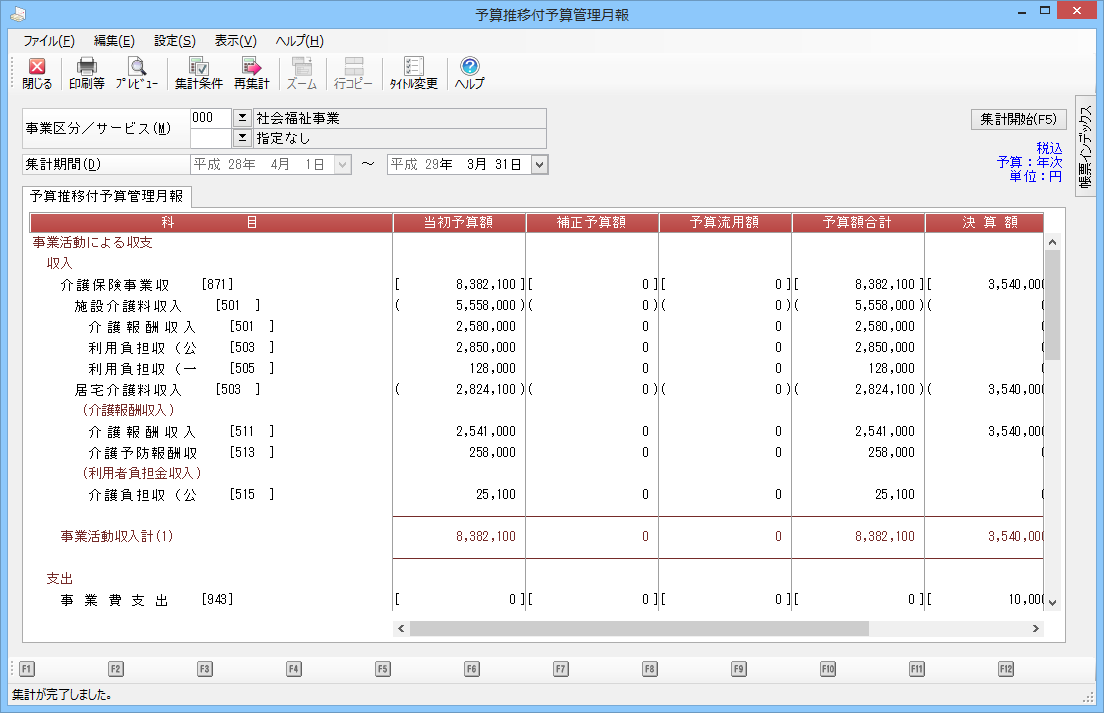Click the 集計開始(F5) button
1104x713 pixels.
click(1018, 119)
